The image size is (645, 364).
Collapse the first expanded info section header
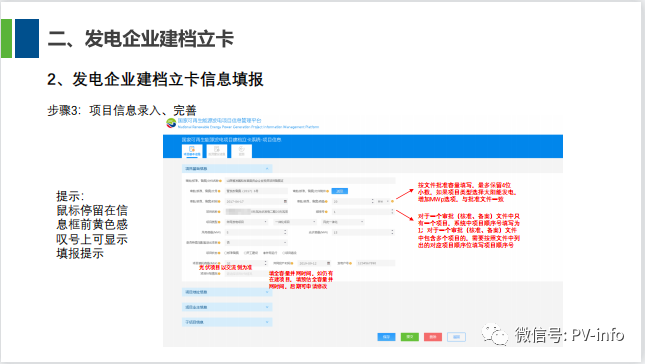pyautogui.click(x=227, y=169)
